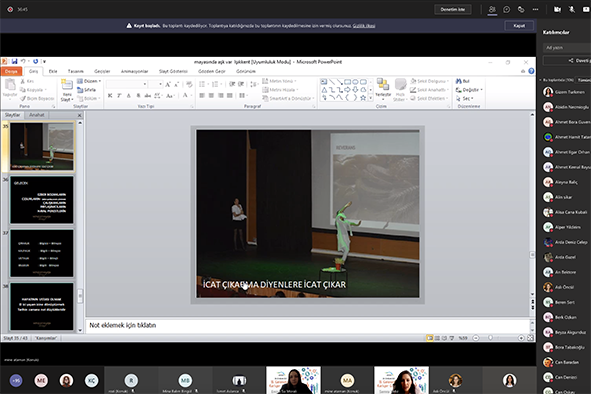
Task: Toggle bold formatting
Action: coord(110,96)
